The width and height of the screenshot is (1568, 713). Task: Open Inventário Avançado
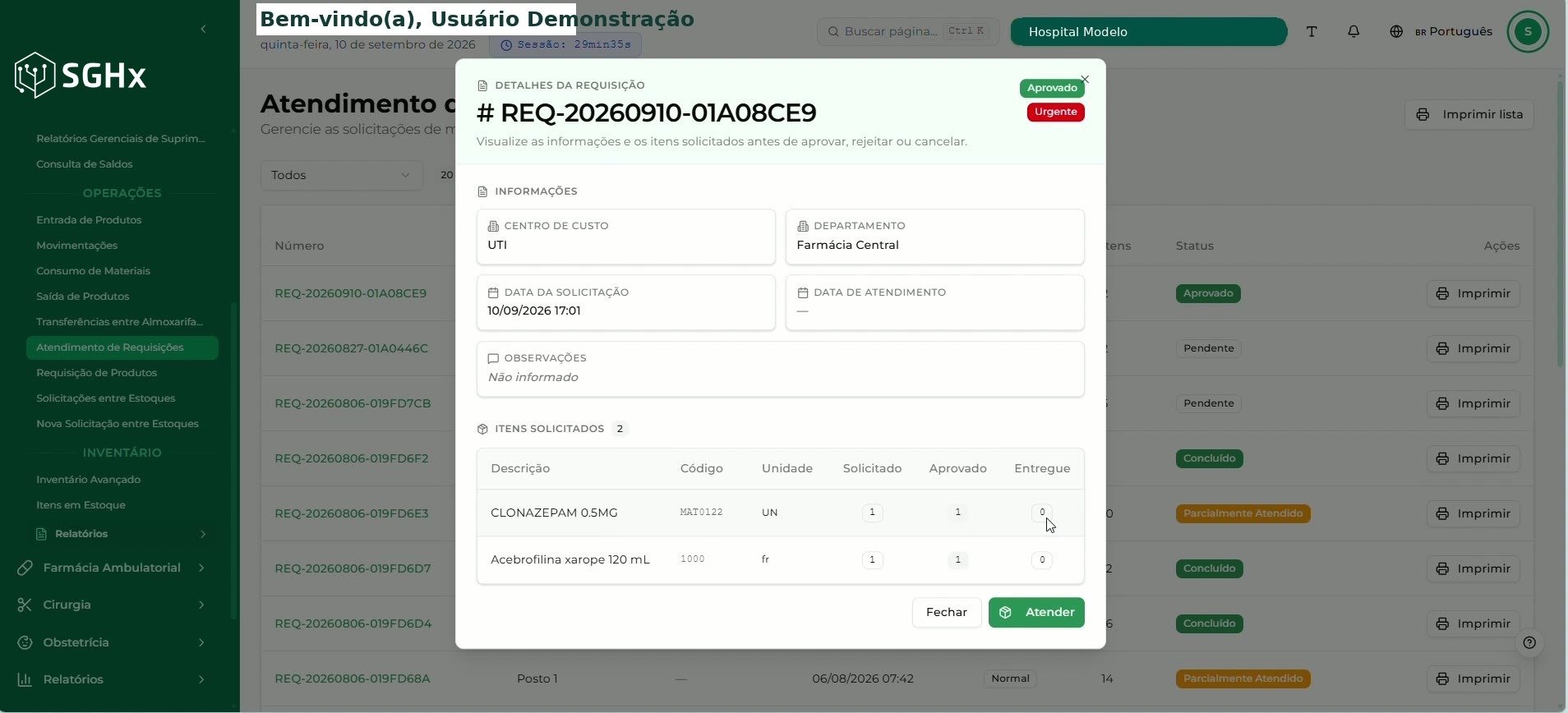click(x=88, y=480)
